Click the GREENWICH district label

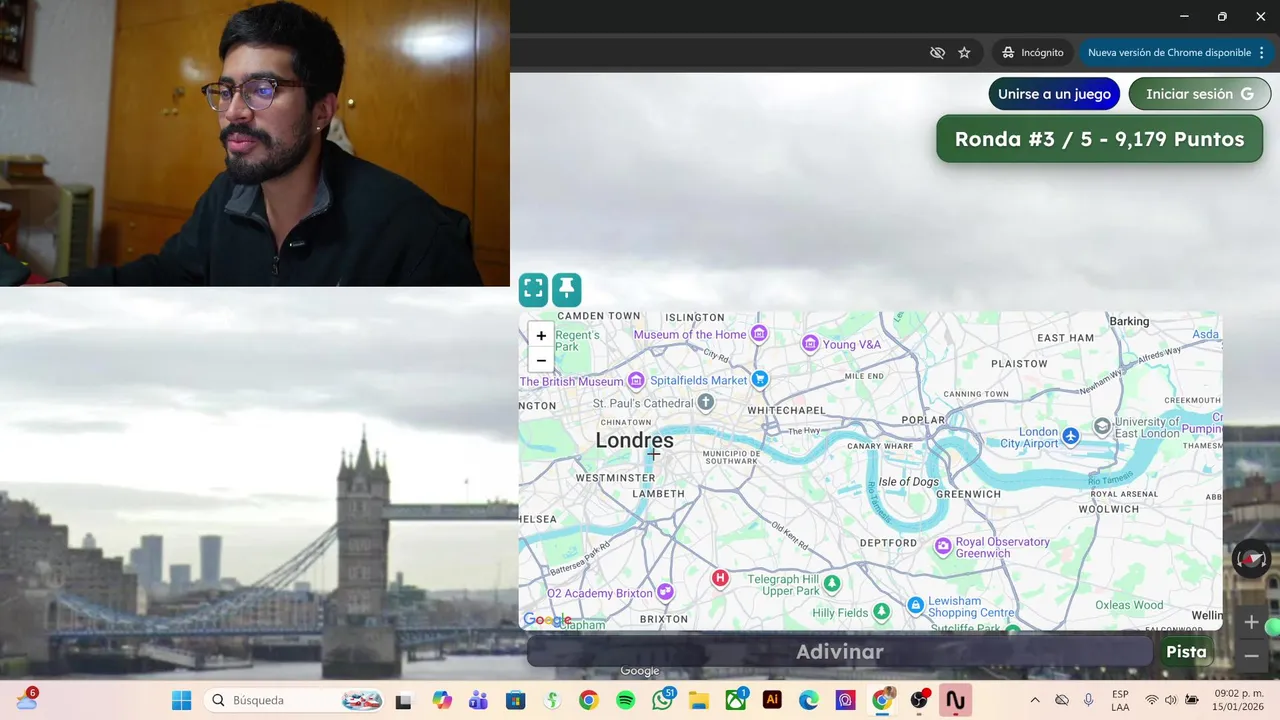pos(969,494)
